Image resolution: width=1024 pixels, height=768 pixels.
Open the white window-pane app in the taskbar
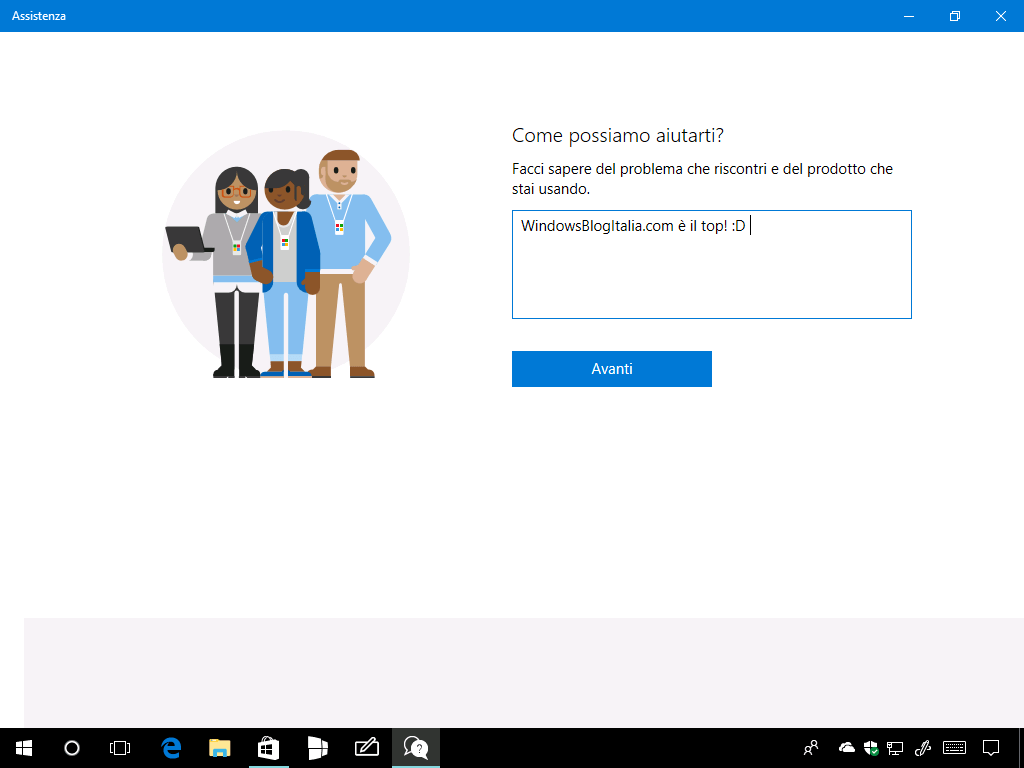click(317, 748)
